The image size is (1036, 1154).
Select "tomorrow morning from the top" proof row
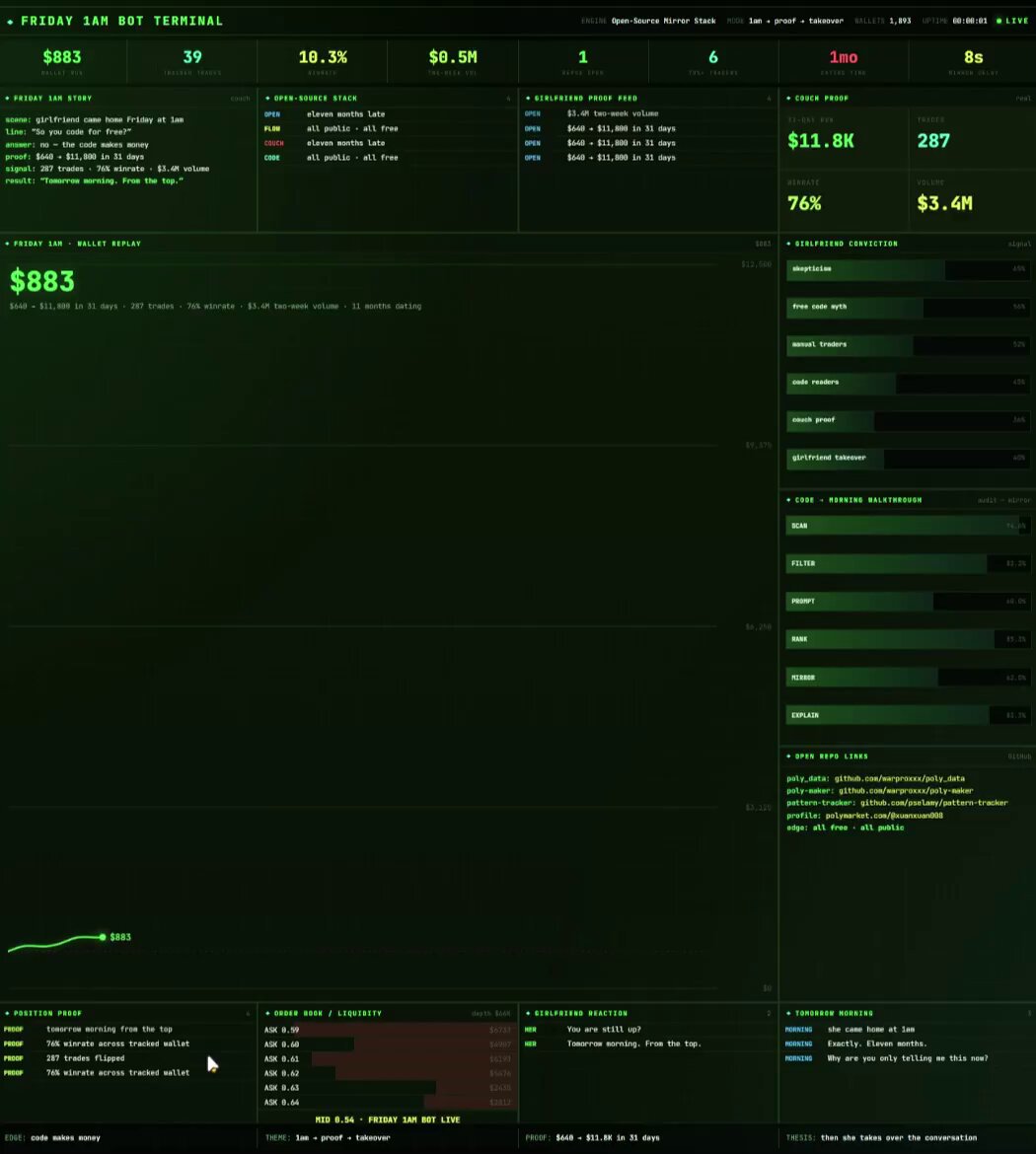128,1030
